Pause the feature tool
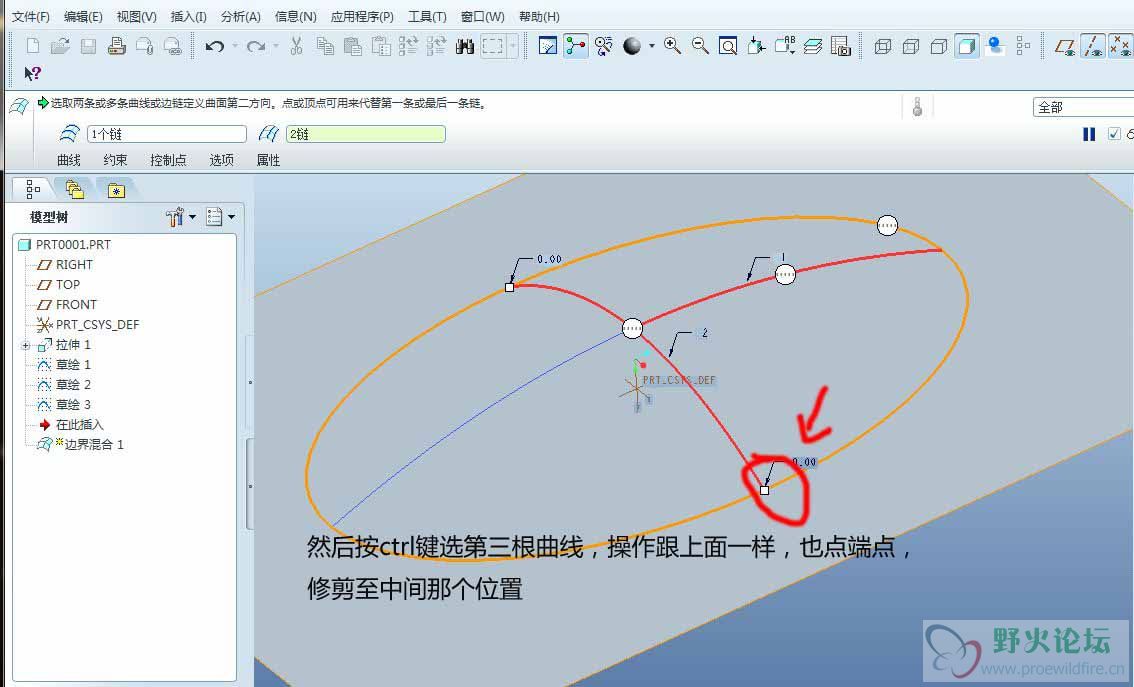1134x687 pixels. [1089, 134]
